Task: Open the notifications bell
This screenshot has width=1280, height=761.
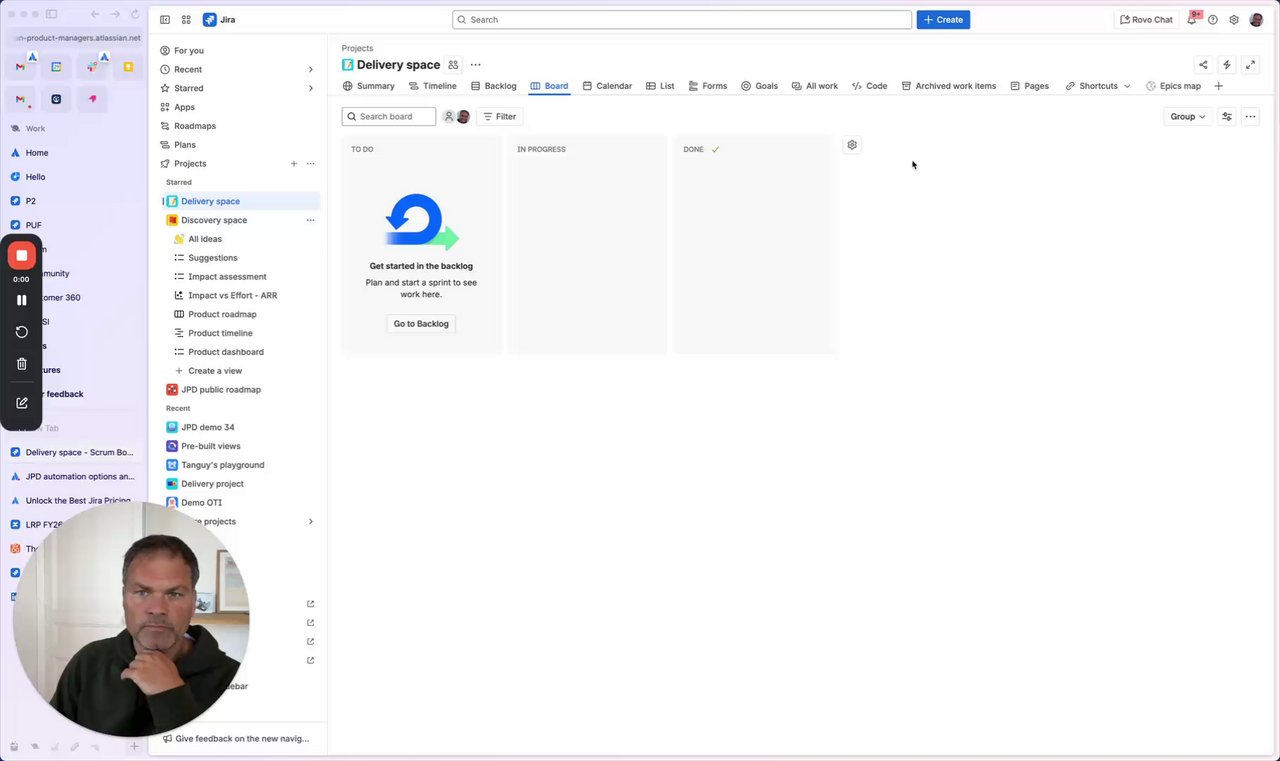Action: [1192, 20]
